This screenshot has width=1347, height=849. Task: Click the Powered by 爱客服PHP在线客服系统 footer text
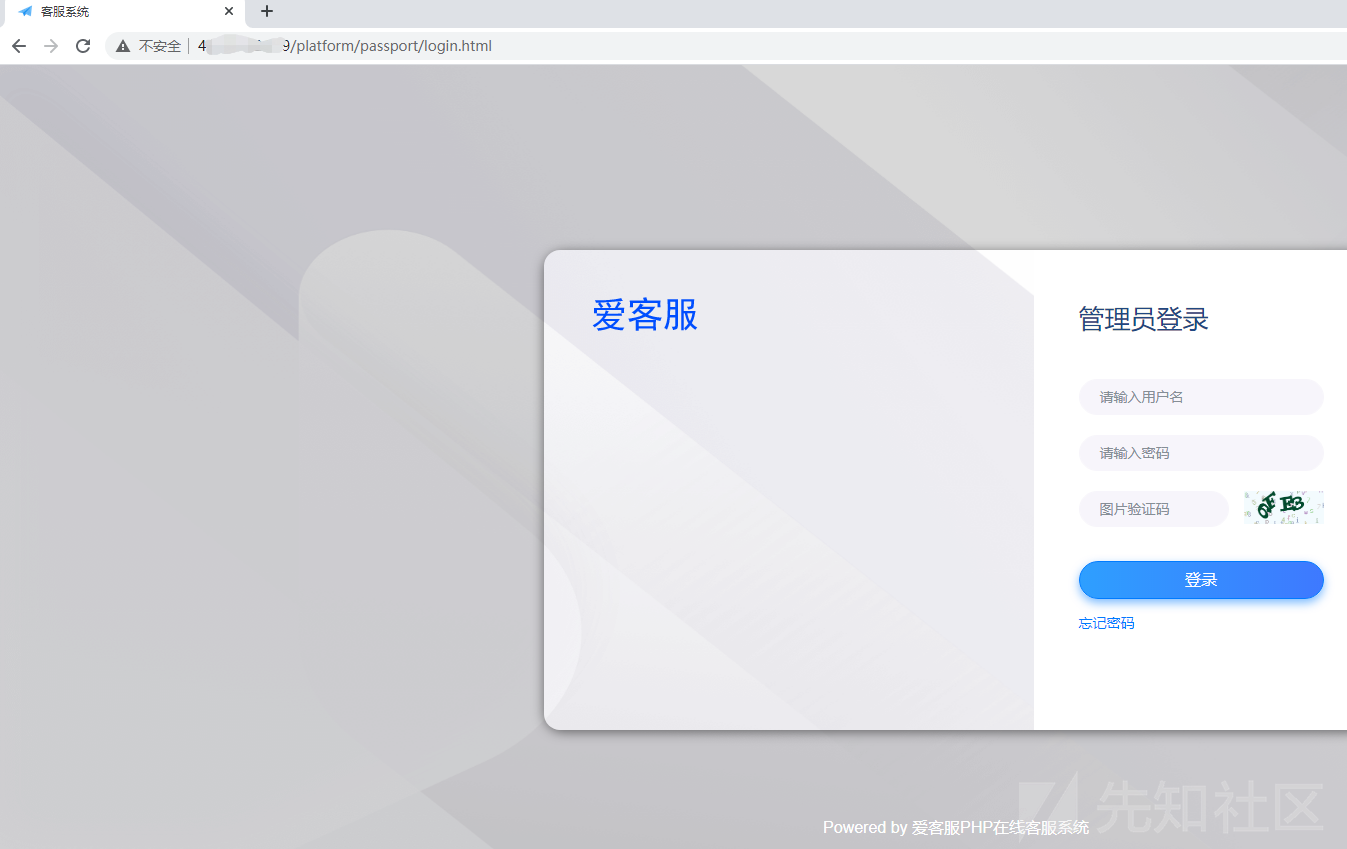956,827
